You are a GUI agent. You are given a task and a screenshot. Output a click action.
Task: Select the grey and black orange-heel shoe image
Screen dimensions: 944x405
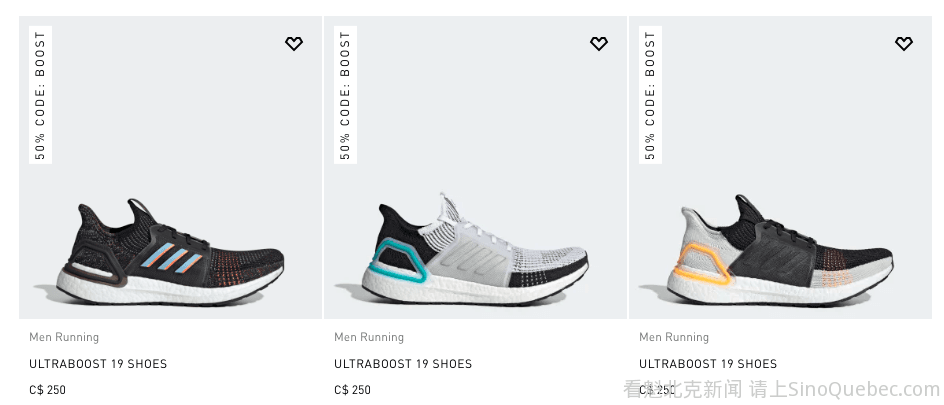click(x=780, y=250)
